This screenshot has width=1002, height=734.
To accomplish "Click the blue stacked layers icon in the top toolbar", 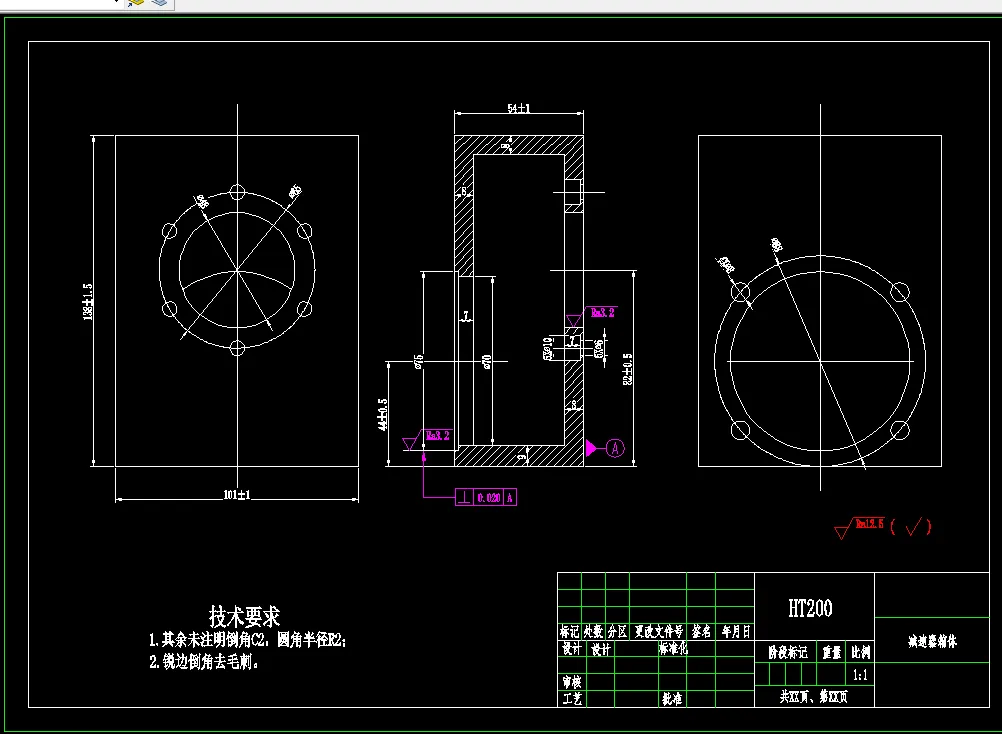I will pos(159,3).
